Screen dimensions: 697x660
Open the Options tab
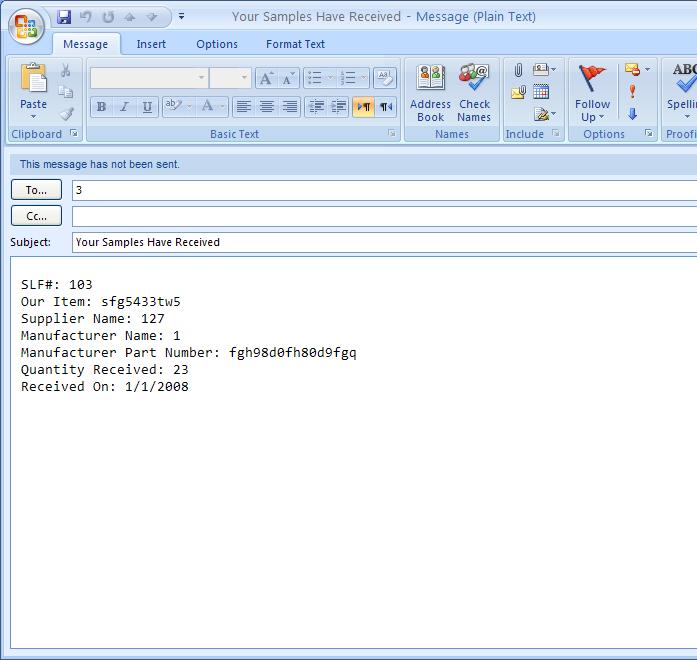click(x=217, y=44)
